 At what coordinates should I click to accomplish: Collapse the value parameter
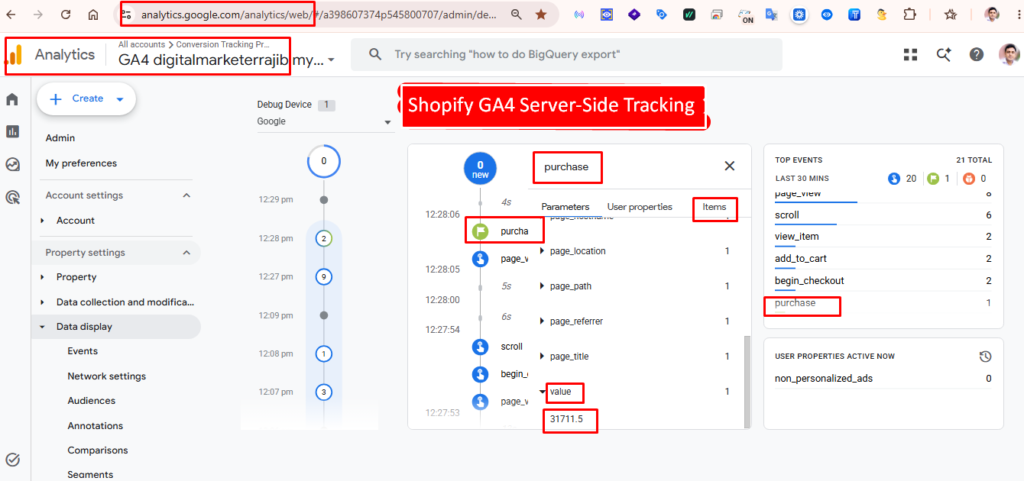pos(543,392)
